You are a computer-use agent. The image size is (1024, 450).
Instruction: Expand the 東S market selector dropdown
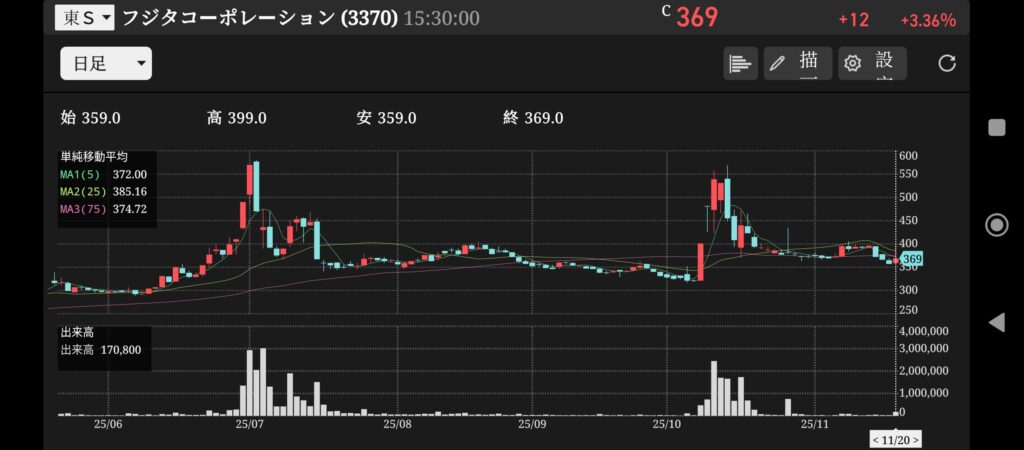84,18
